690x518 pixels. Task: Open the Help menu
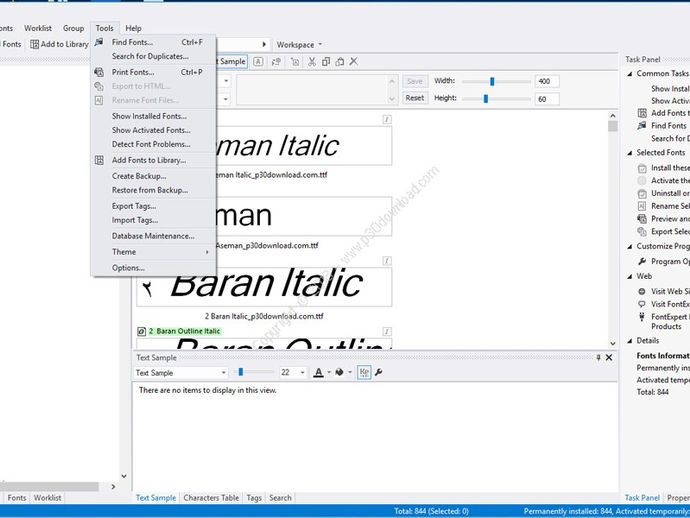click(133, 28)
